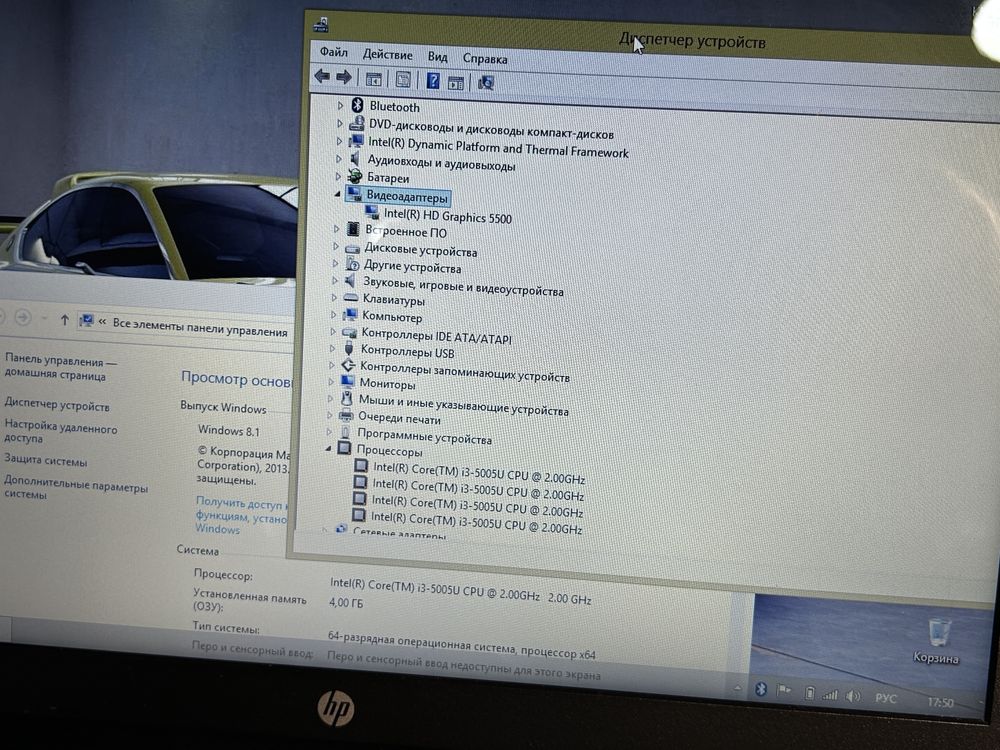
Task: Open the Действие menu
Action: tap(387, 54)
